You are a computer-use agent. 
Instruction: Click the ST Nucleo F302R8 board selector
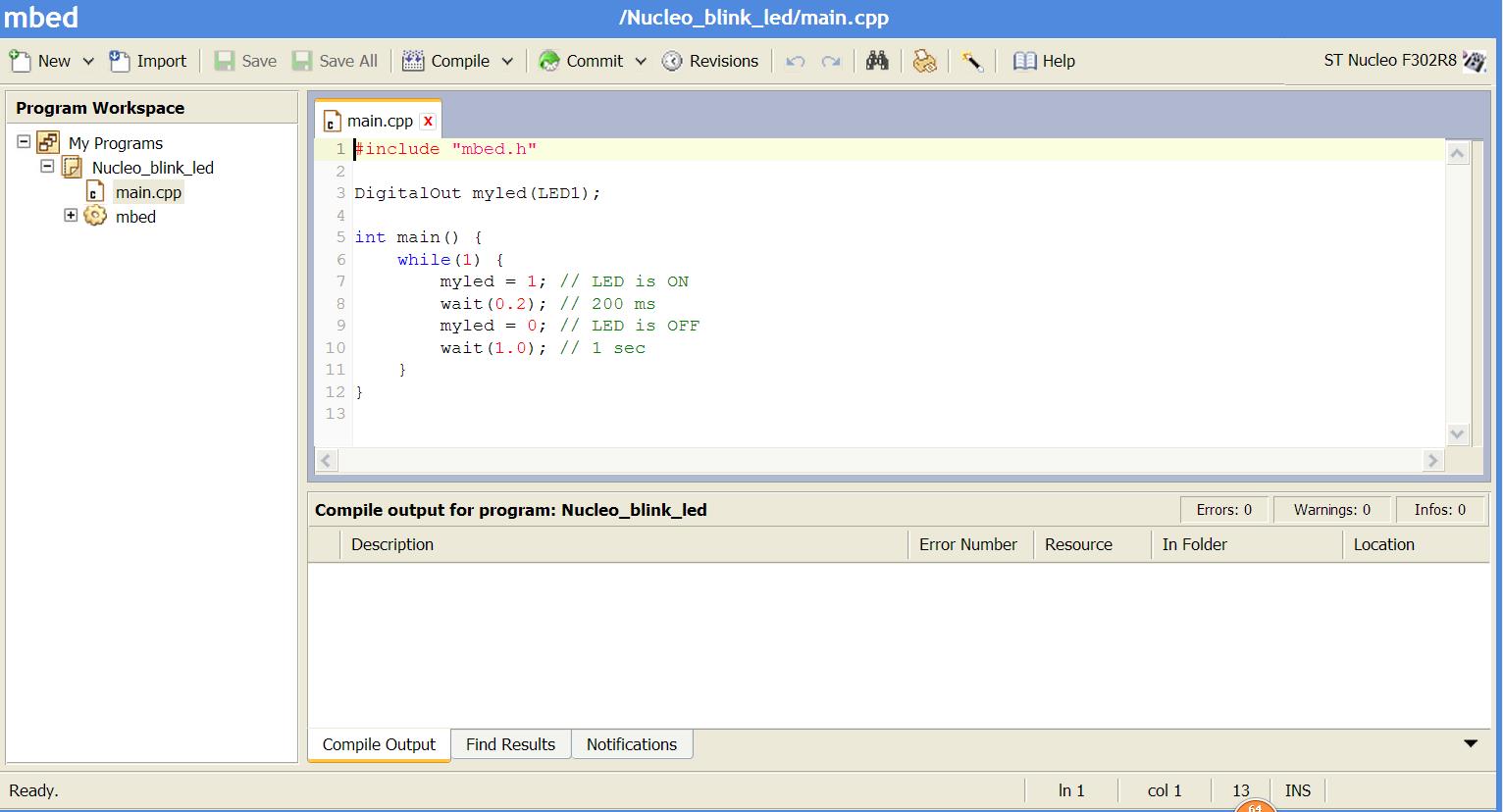click(1405, 61)
